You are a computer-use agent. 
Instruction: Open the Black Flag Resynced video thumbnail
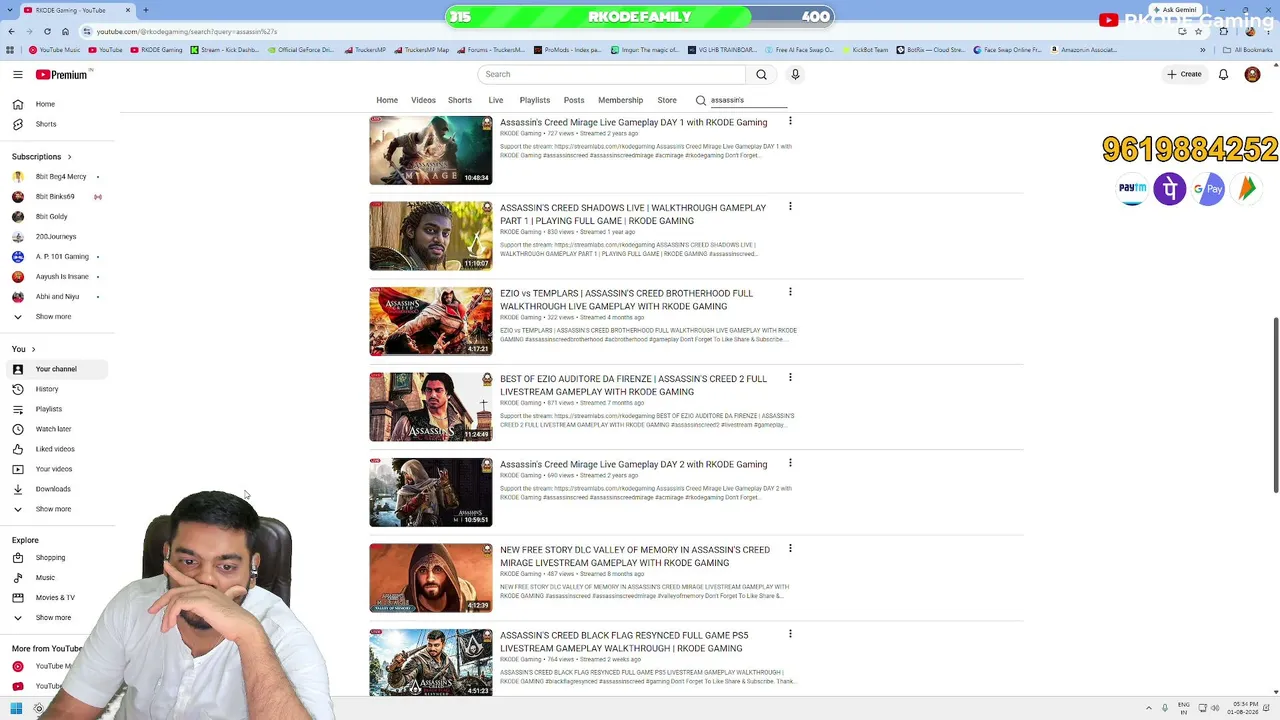point(431,663)
